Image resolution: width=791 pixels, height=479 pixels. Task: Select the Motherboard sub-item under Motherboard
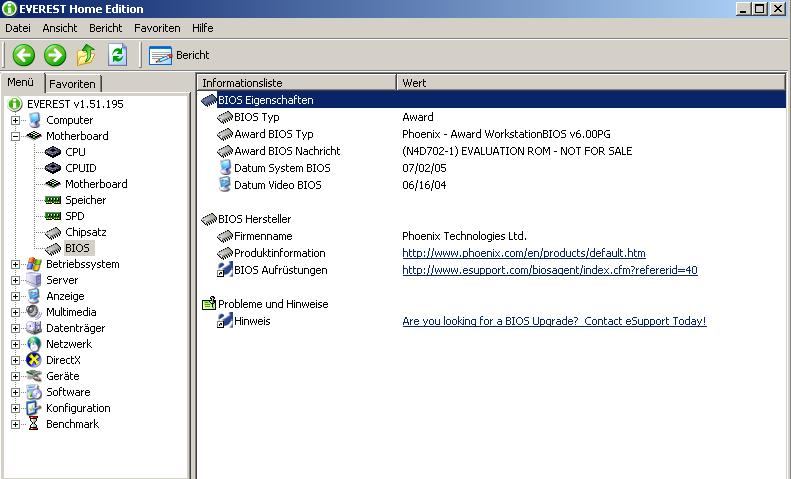[96, 184]
